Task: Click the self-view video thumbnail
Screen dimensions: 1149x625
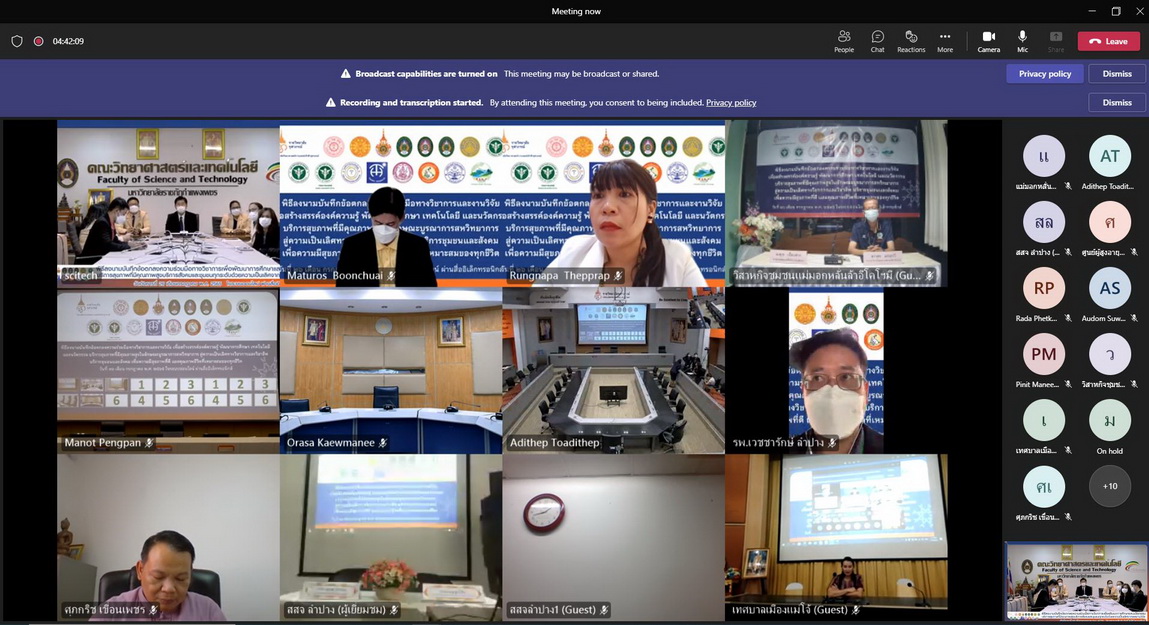Action: [1076, 582]
